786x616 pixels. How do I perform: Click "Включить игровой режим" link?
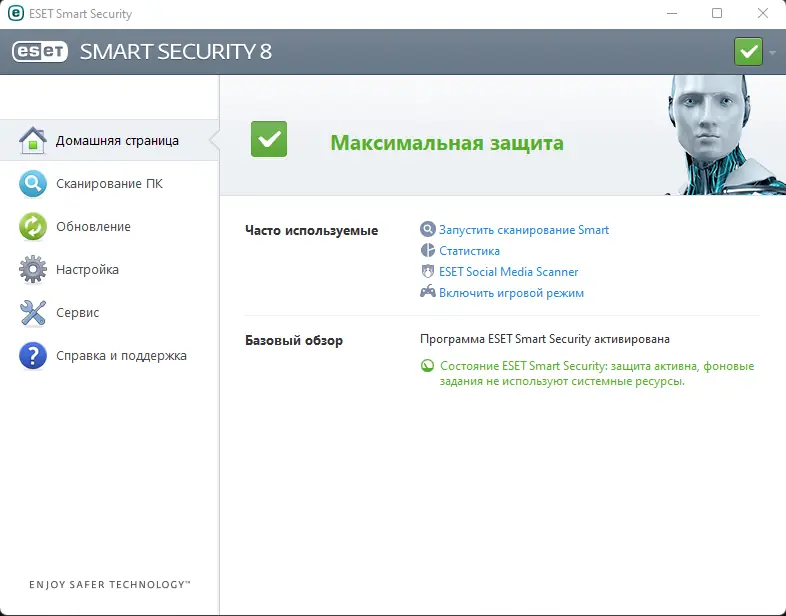click(x=511, y=293)
